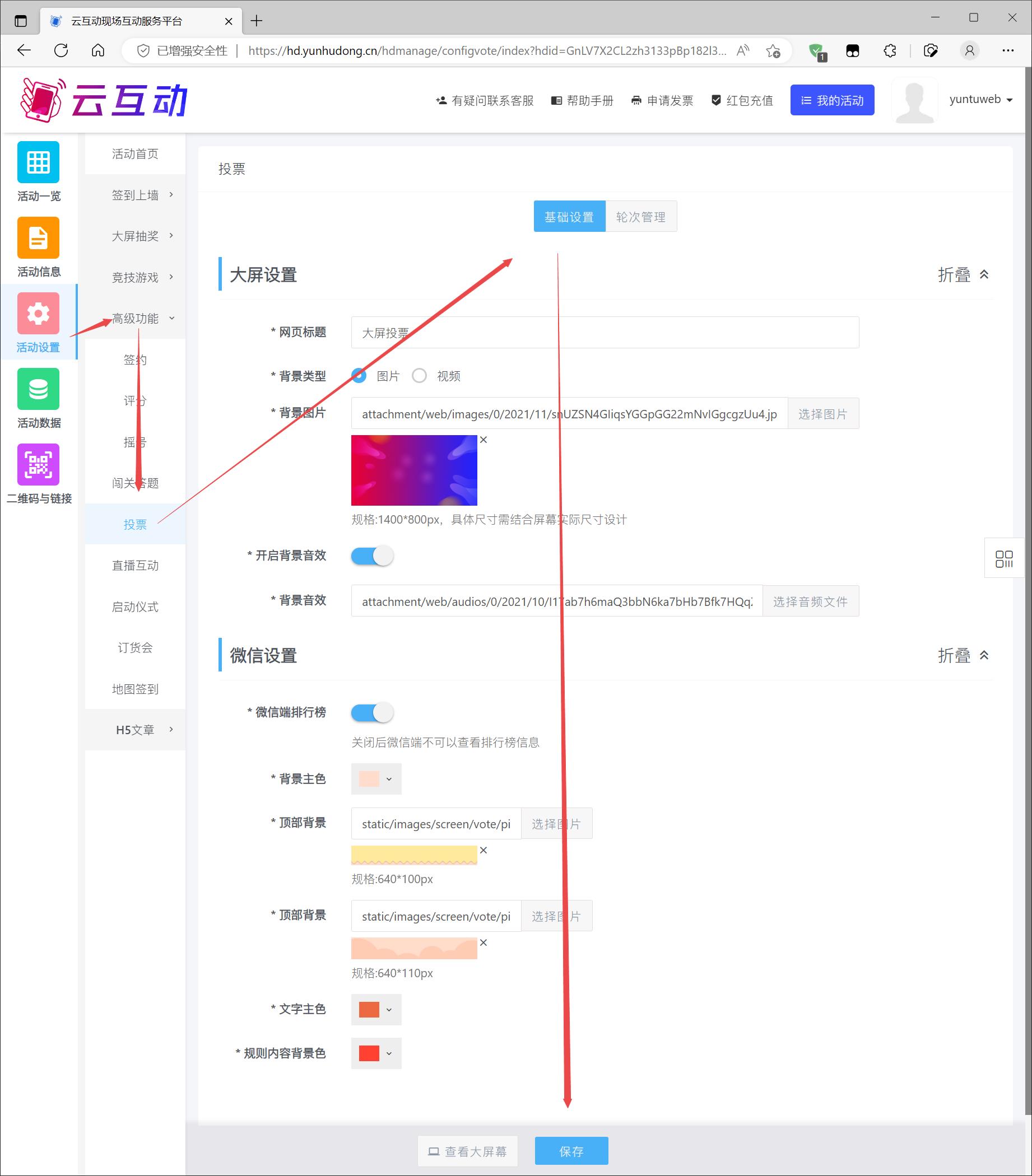Viewport: 1032px width, 1176px height.
Task: Toggle the 开启背景音效 switch
Action: pos(373,556)
